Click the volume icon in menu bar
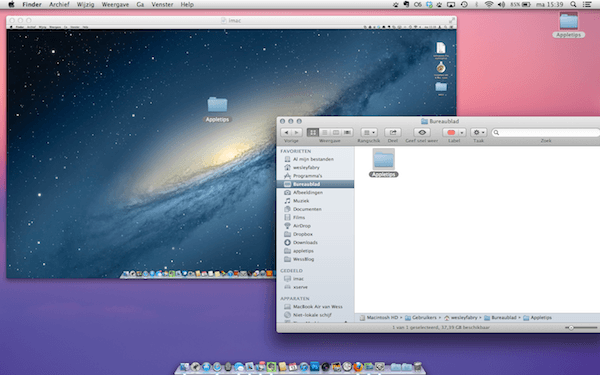This screenshot has height=375, width=600. pyautogui.click(x=501, y=5)
